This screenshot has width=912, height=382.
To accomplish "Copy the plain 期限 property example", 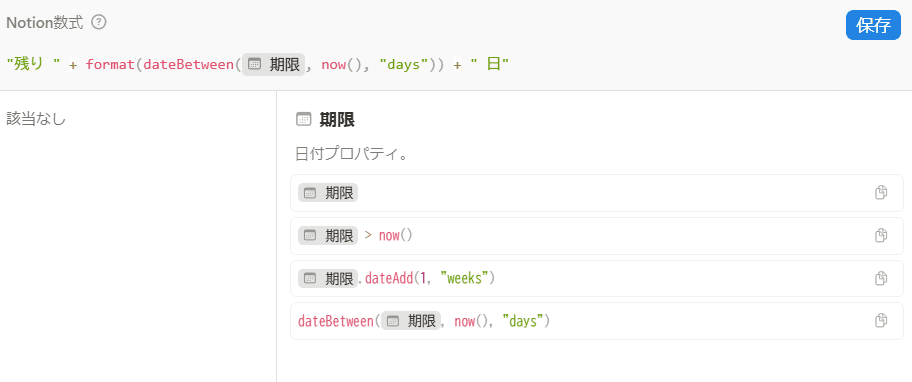I will pos(881,192).
